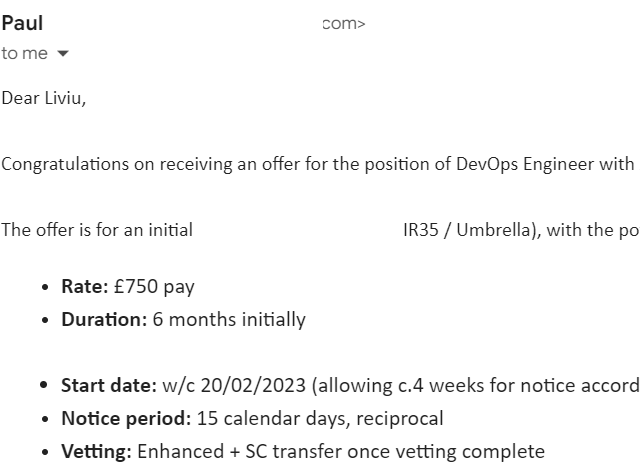Screen dimensions: 640x471
Task: Click the bold "Notice period:" label
Action: (x=126, y=419)
